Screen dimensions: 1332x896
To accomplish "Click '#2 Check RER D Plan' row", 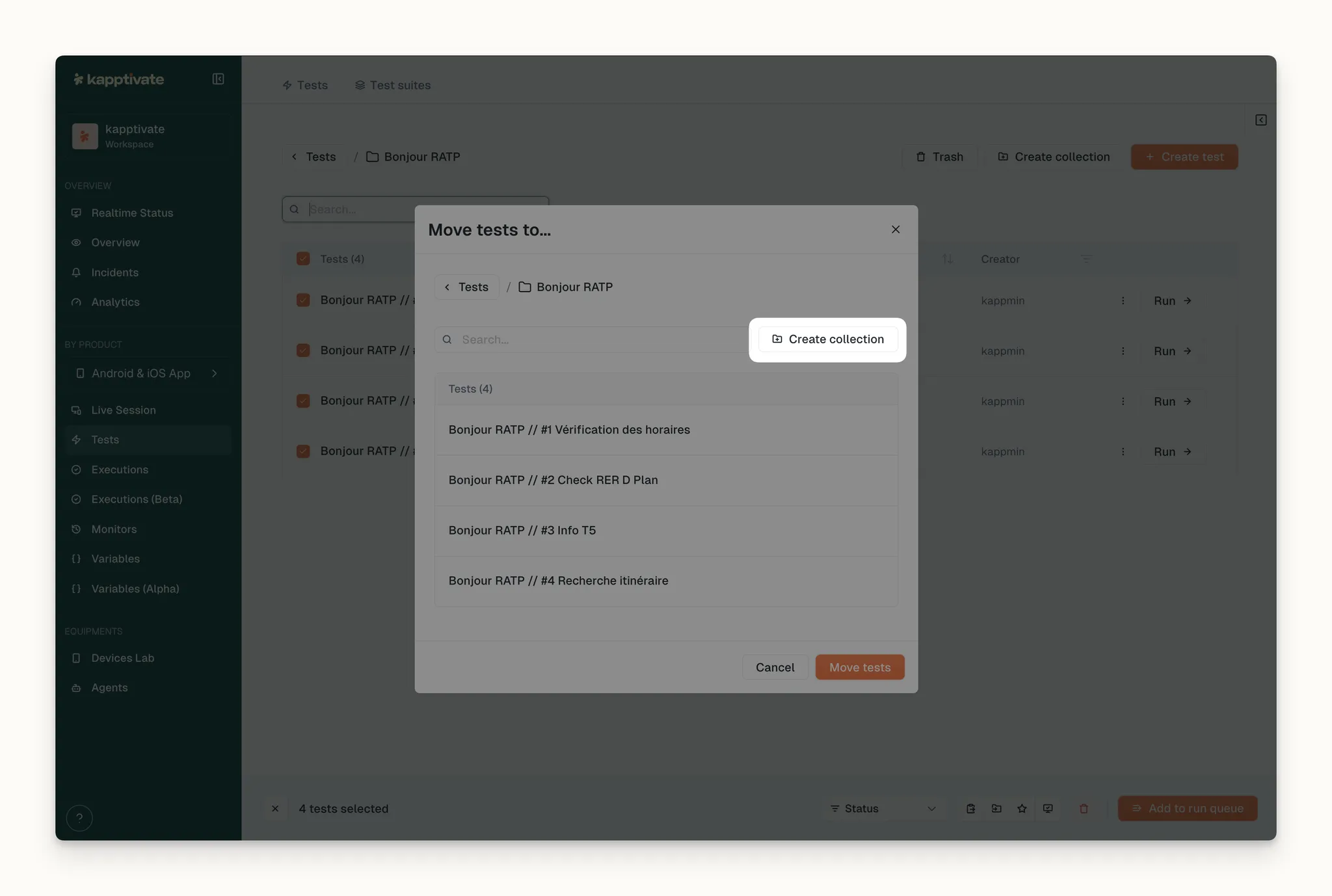I will tap(666, 480).
